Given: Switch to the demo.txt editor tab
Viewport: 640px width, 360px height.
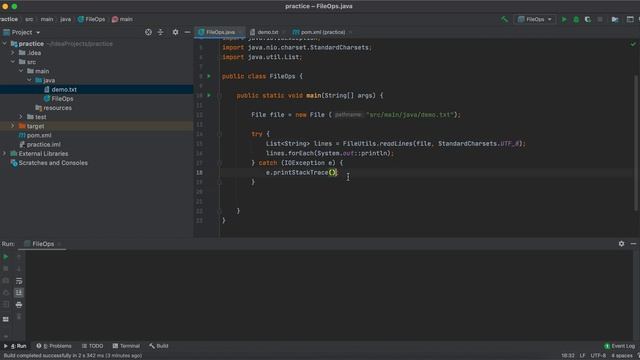Looking at the screenshot, I should pyautogui.click(x=268, y=32).
